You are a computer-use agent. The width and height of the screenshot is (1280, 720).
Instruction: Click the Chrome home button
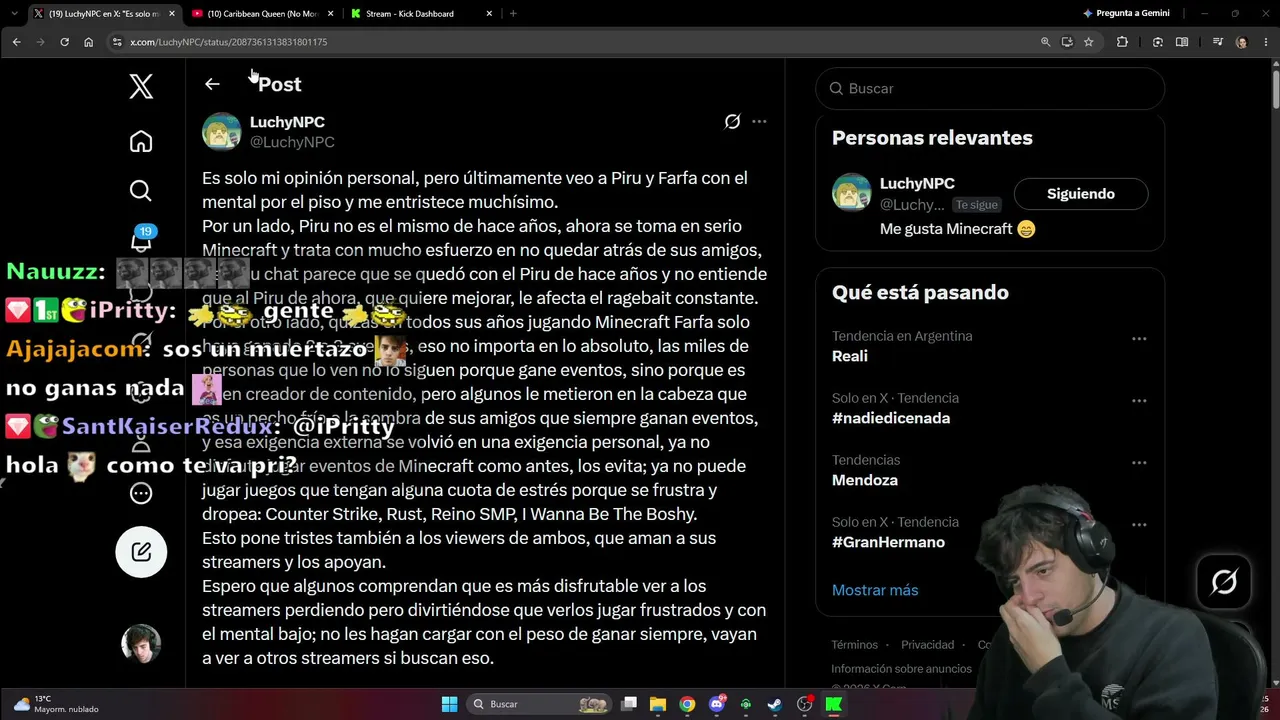click(x=89, y=42)
